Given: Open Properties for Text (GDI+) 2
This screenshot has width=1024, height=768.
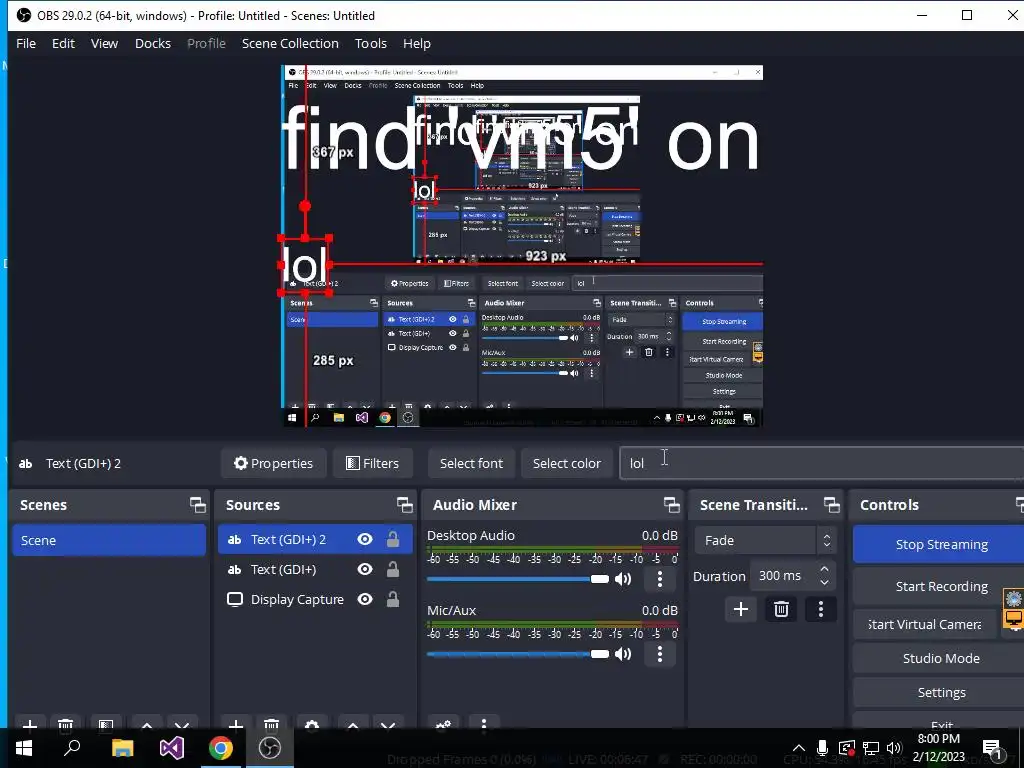Looking at the screenshot, I should [273, 463].
